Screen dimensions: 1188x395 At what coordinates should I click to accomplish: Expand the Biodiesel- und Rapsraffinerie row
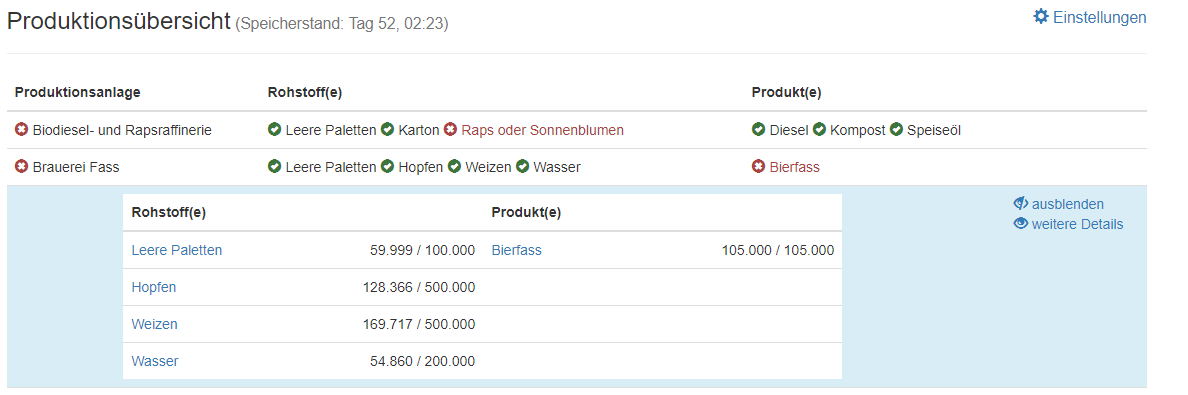[x=577, y=130]
